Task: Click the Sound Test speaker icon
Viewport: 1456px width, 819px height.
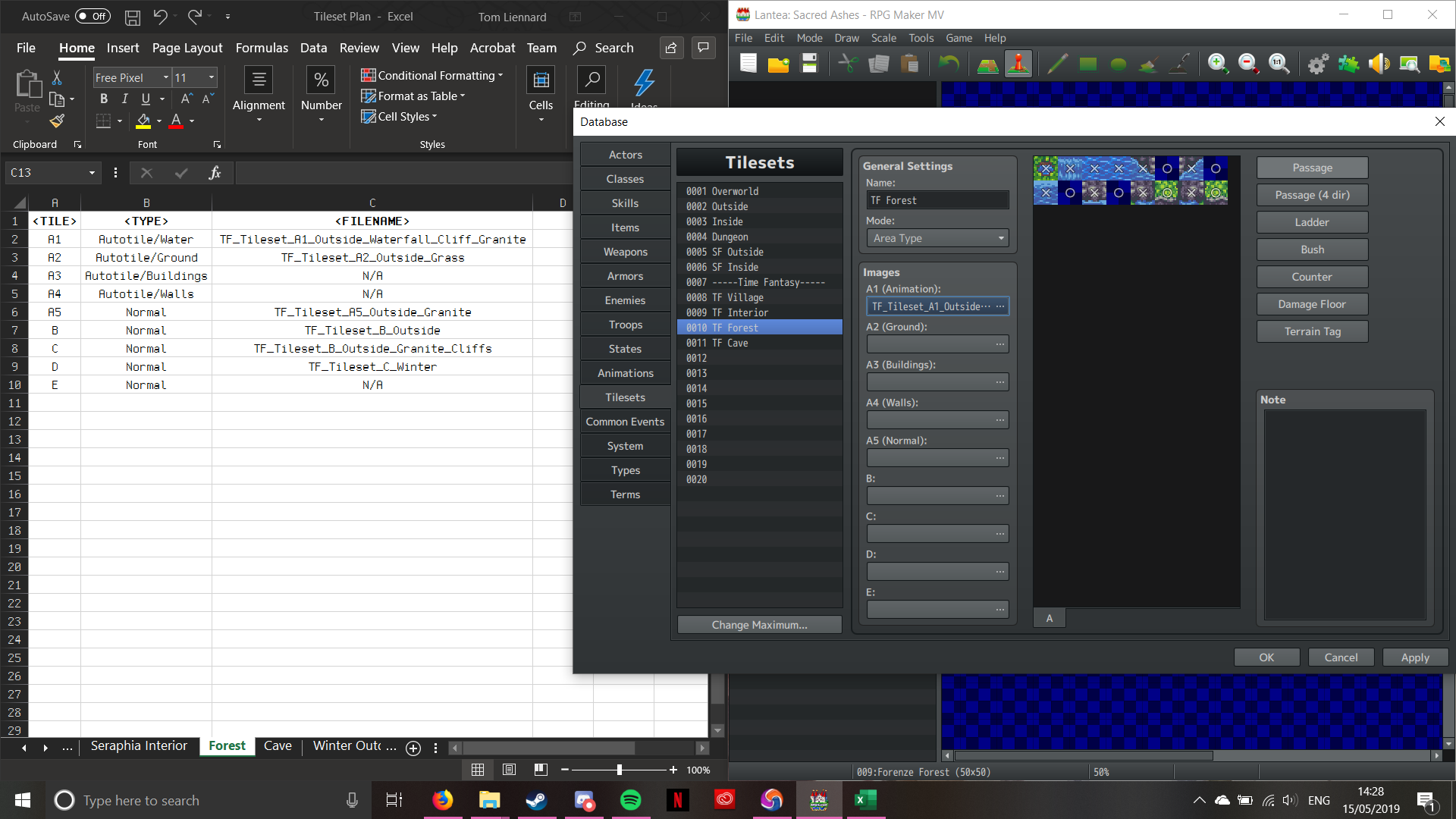Action: click(1379, 64)
